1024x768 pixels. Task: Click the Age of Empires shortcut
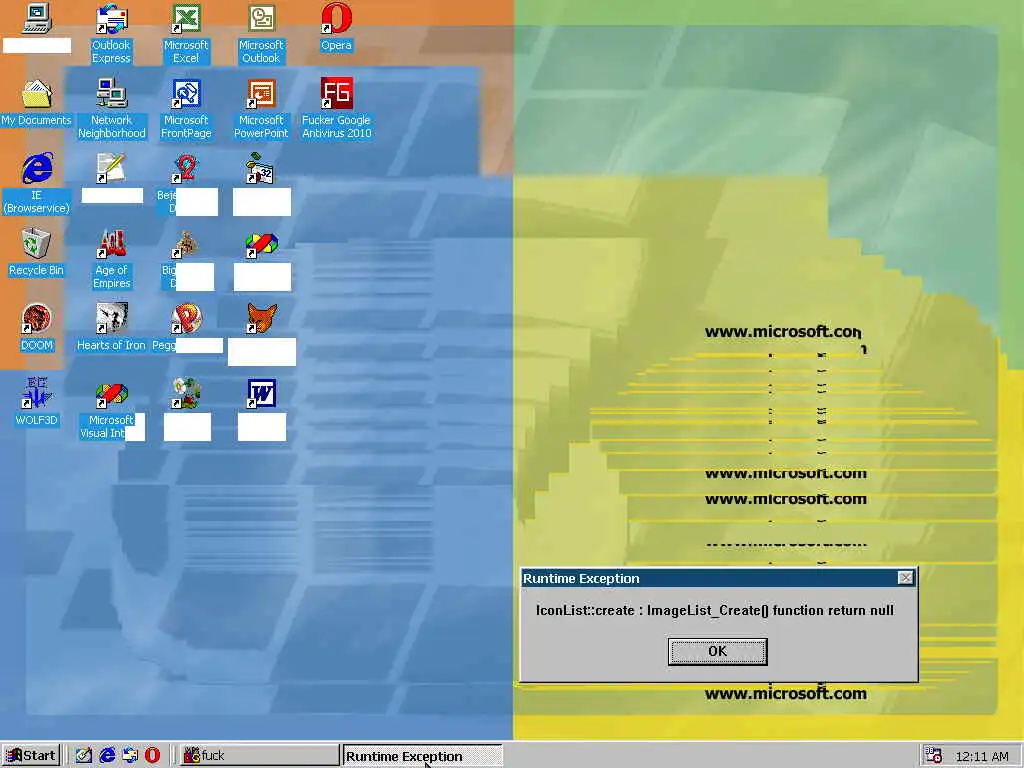click(x=111, y=259)
